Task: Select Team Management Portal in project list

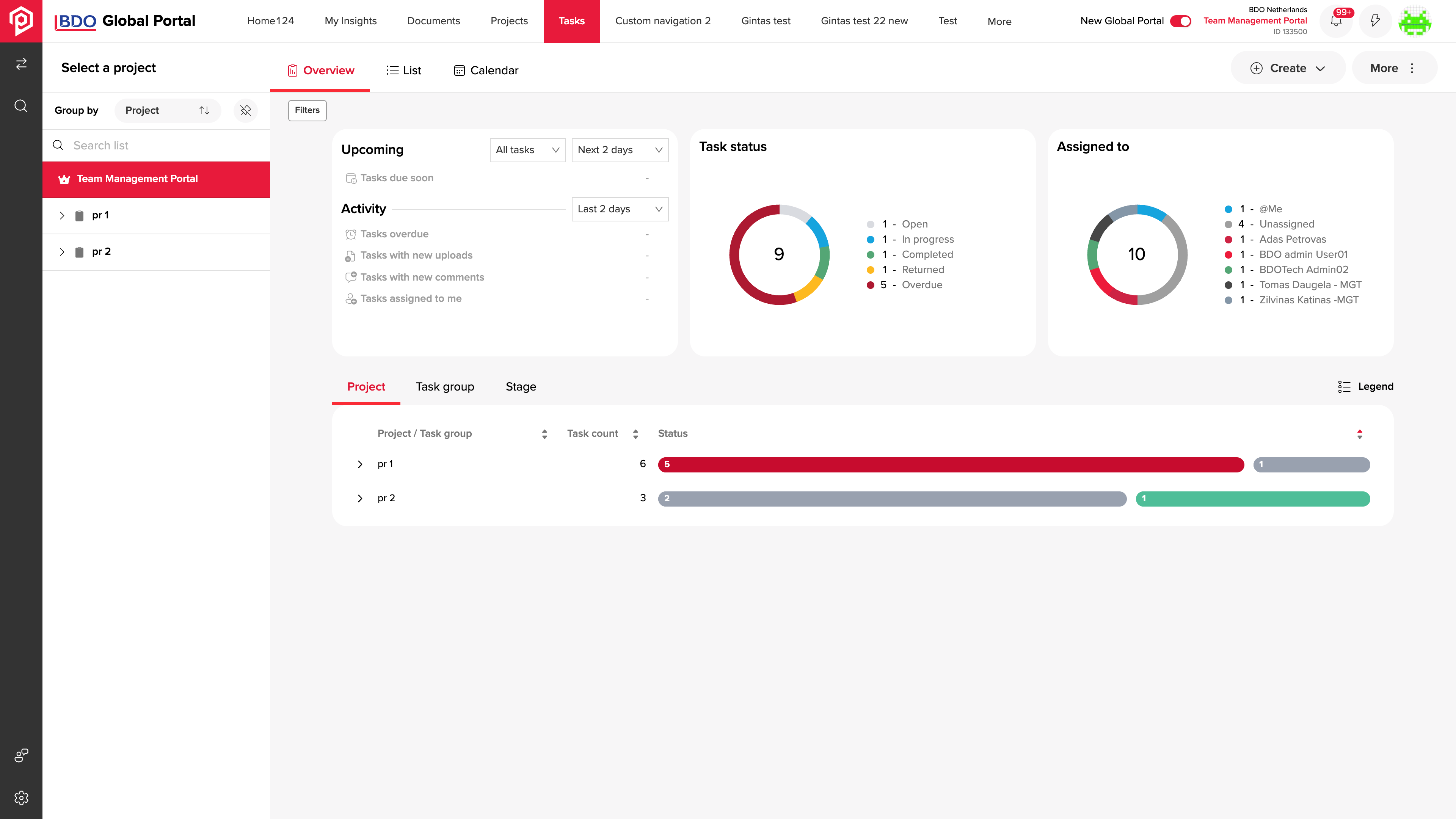Action: pyautogui.click(x=156, y=179)
